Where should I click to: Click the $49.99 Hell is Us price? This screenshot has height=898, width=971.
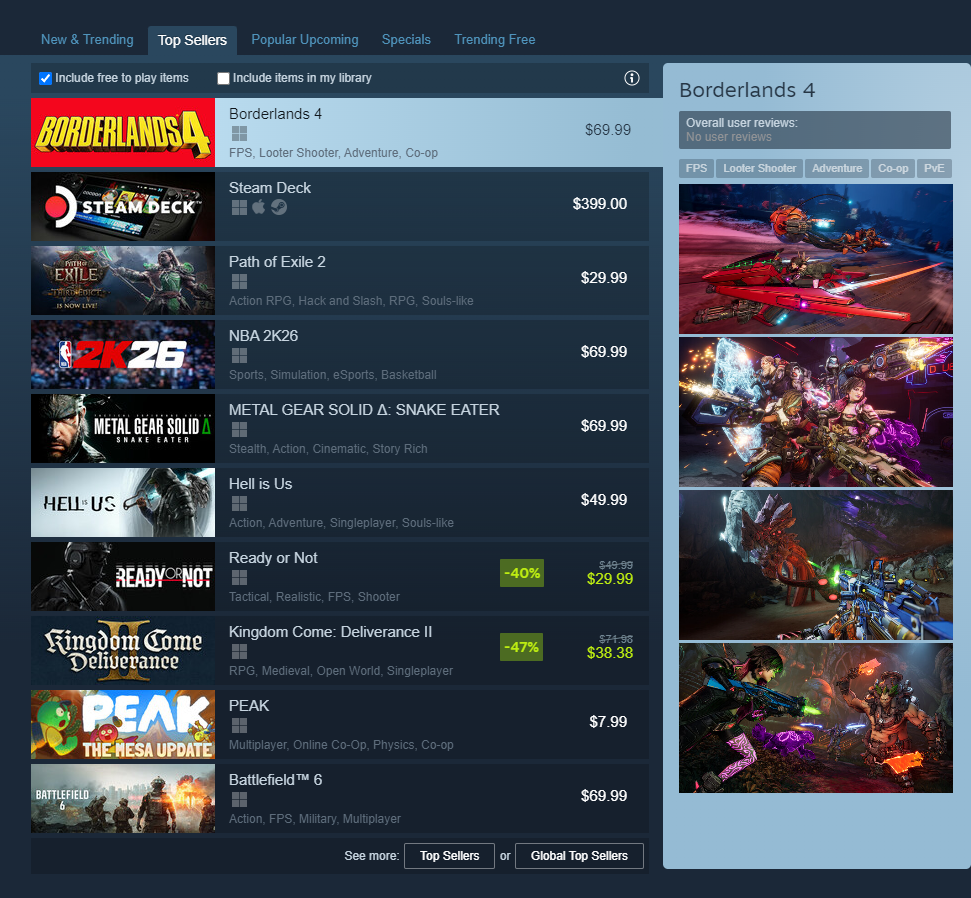[604, 500]
